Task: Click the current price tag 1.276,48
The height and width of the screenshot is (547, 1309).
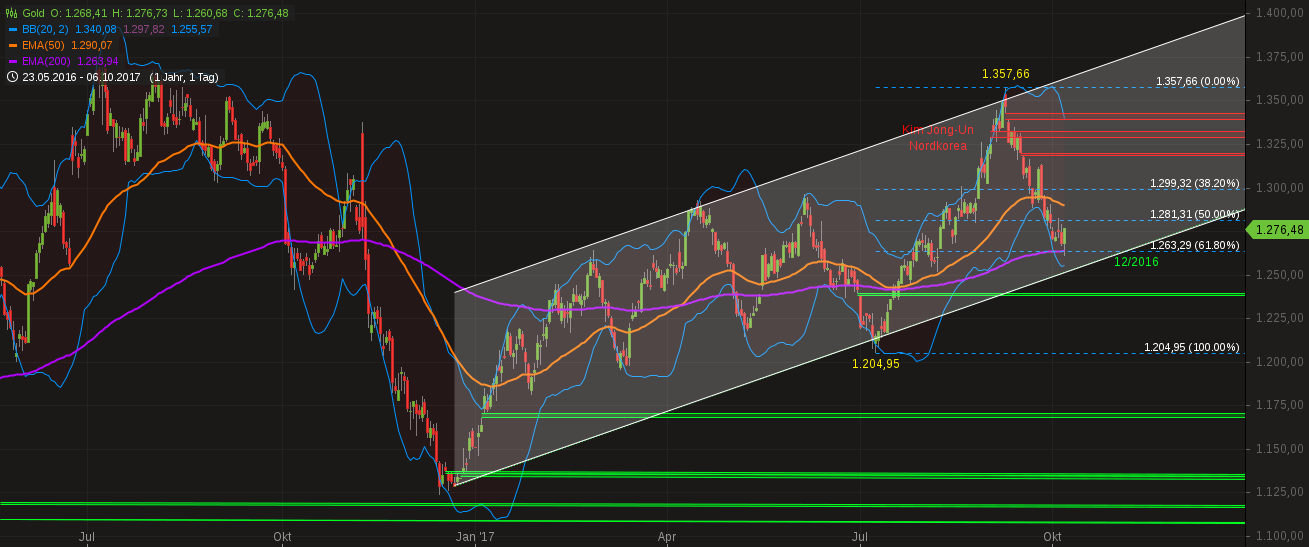Action: 1275,230
